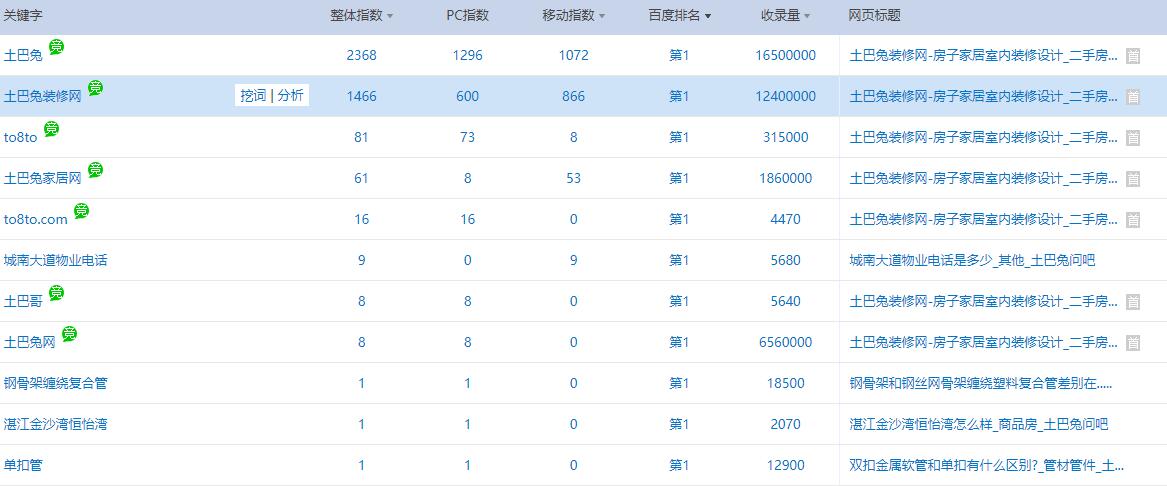This screenshot has height=486, width=1167.
Task: Open keyword link 单扣管
Action: (23, 465)
